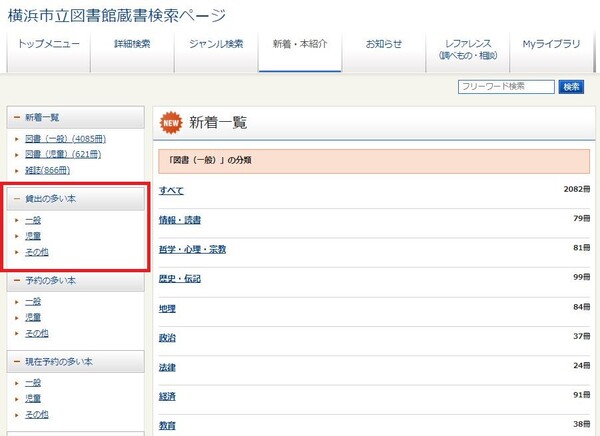Image resolution: width=600 pixels, height=436 pixels.
Task: Collapse the 予約の多い本 sidebar section
Action: 17,280
